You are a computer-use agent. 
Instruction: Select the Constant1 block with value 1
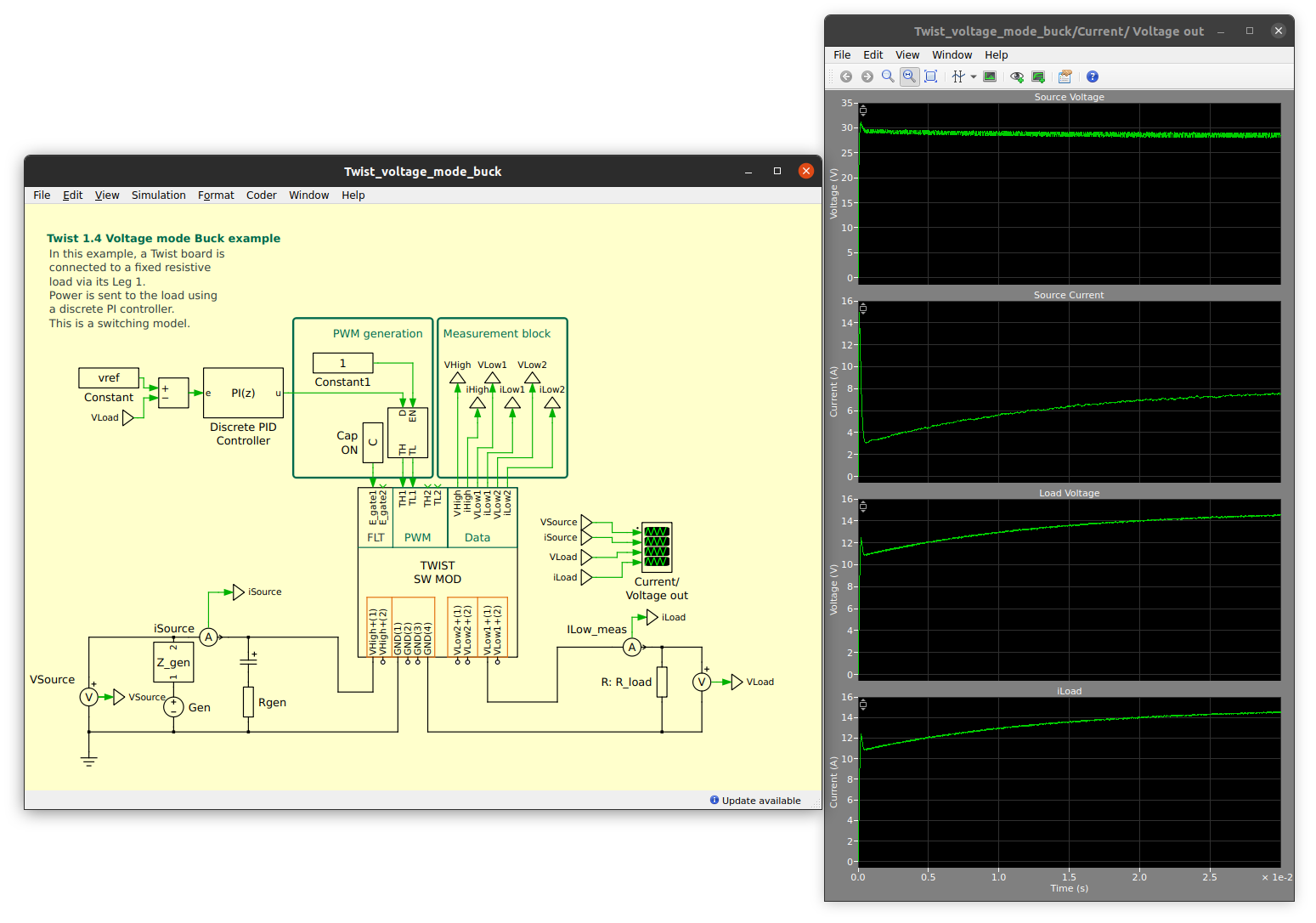pos(343,363)
